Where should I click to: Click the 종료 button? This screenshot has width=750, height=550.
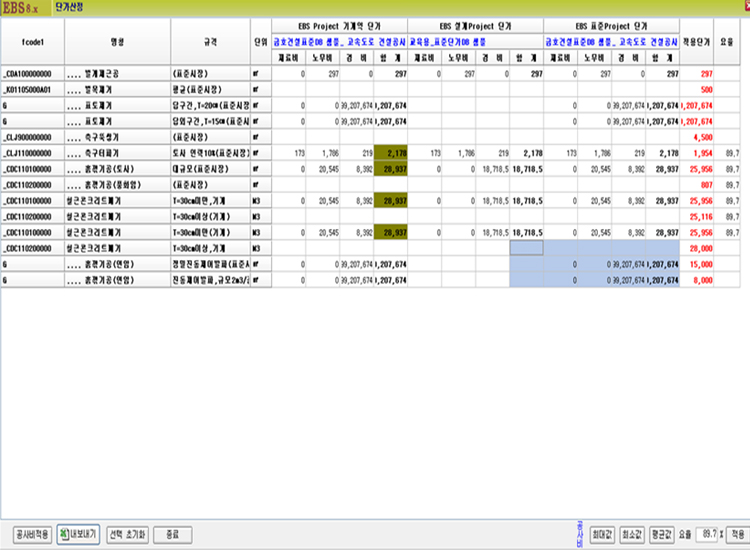point(172,534)
